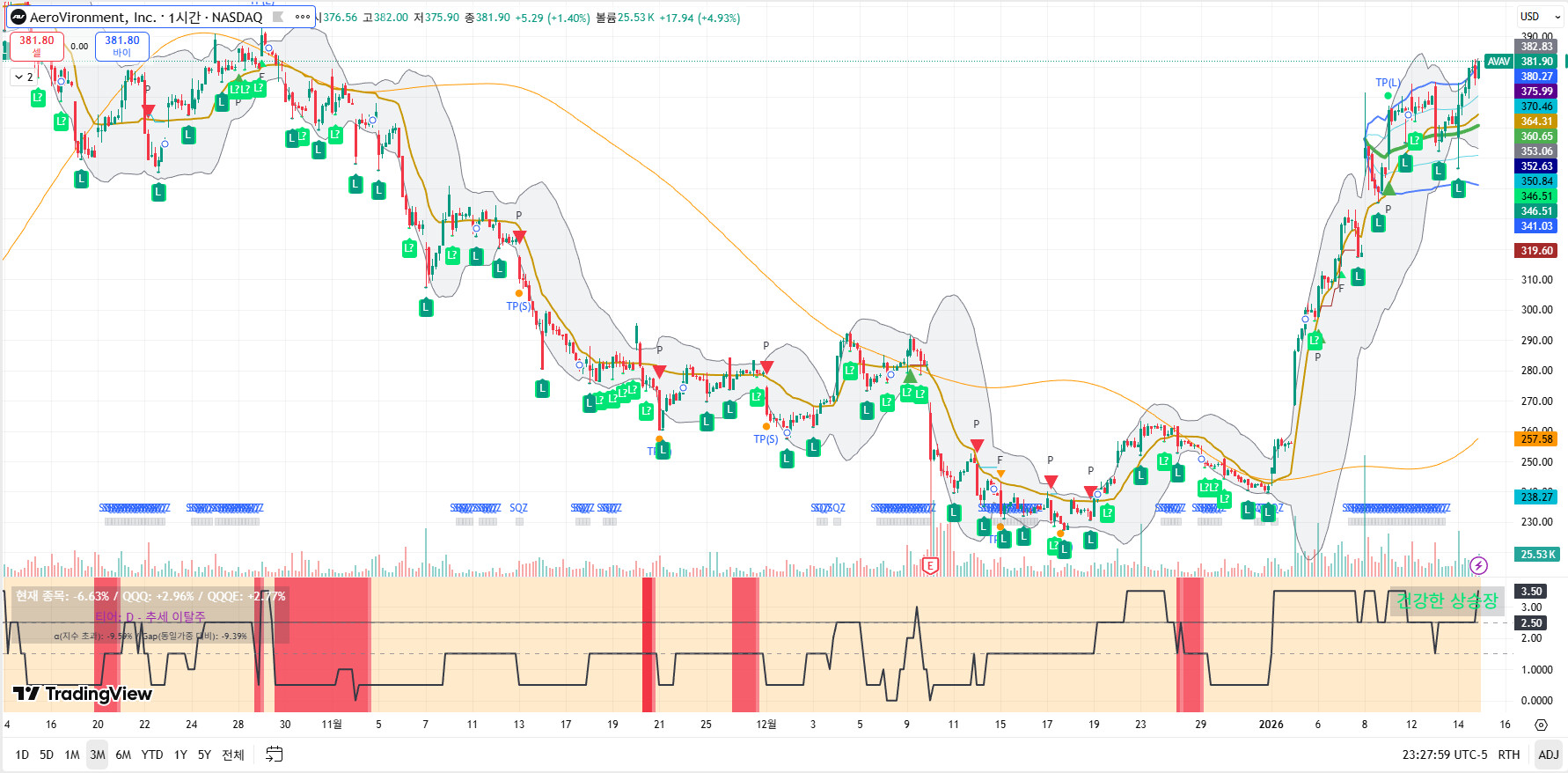
Task: Click the 381.80 buy button
Action: pos(122,46)
